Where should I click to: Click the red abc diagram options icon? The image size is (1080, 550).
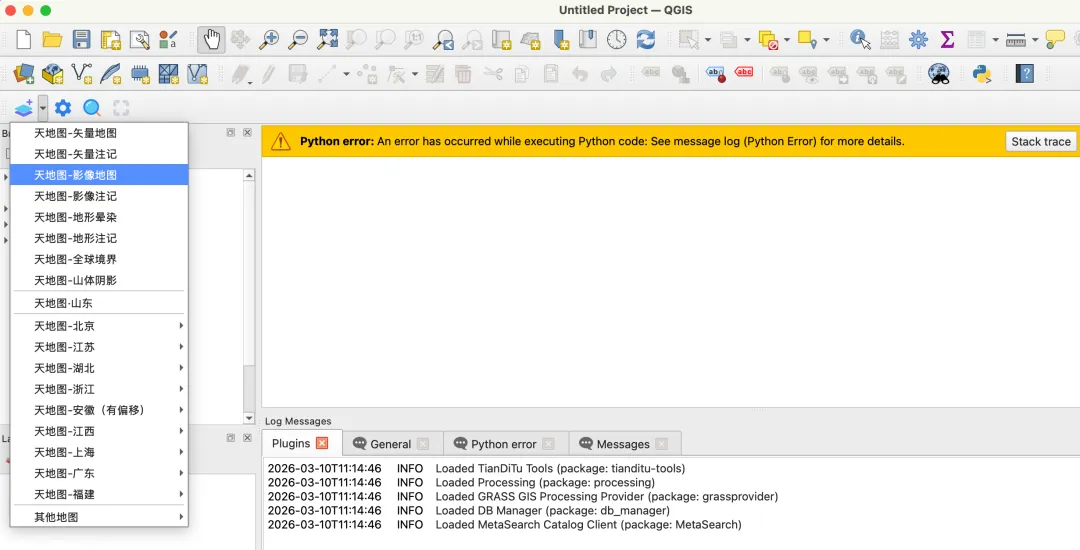pos(744,72)
